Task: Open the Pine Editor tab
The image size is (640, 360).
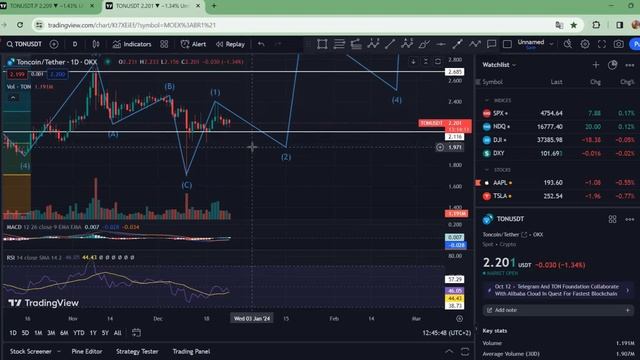Action: click(87, 351)
